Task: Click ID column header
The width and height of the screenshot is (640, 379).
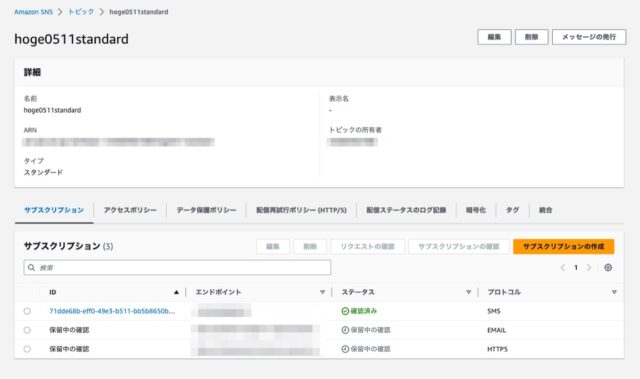Action: [x=53, y=292]
